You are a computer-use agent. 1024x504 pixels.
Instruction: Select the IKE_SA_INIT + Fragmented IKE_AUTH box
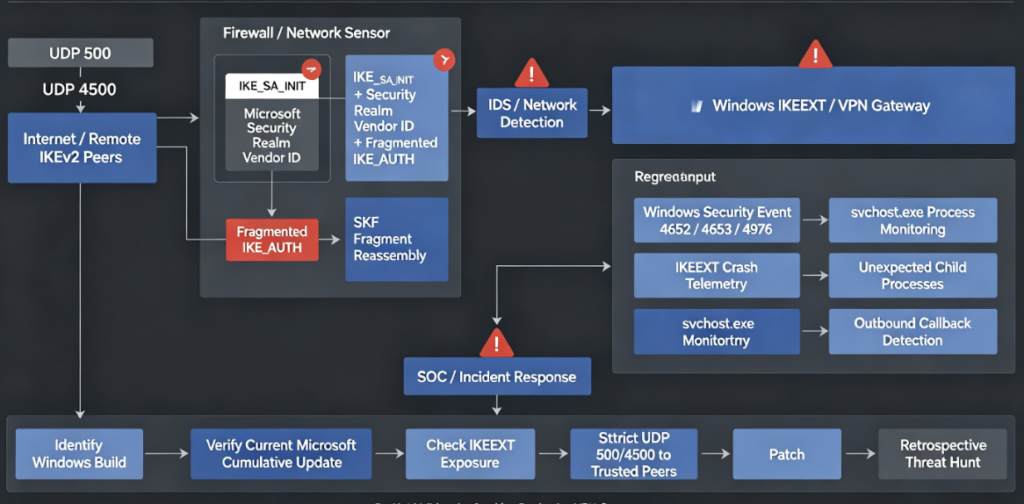[397, 118]
